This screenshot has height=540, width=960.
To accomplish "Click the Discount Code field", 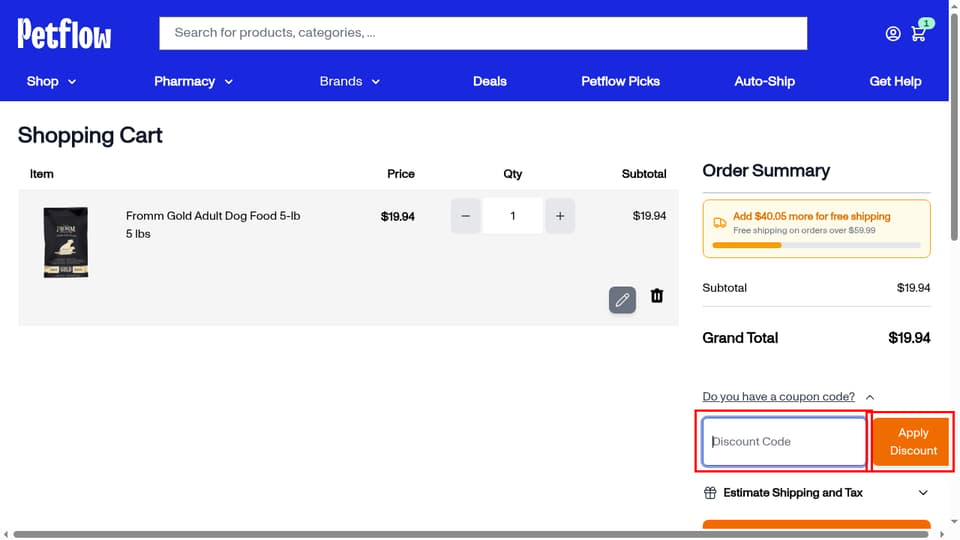I will 784,441.
